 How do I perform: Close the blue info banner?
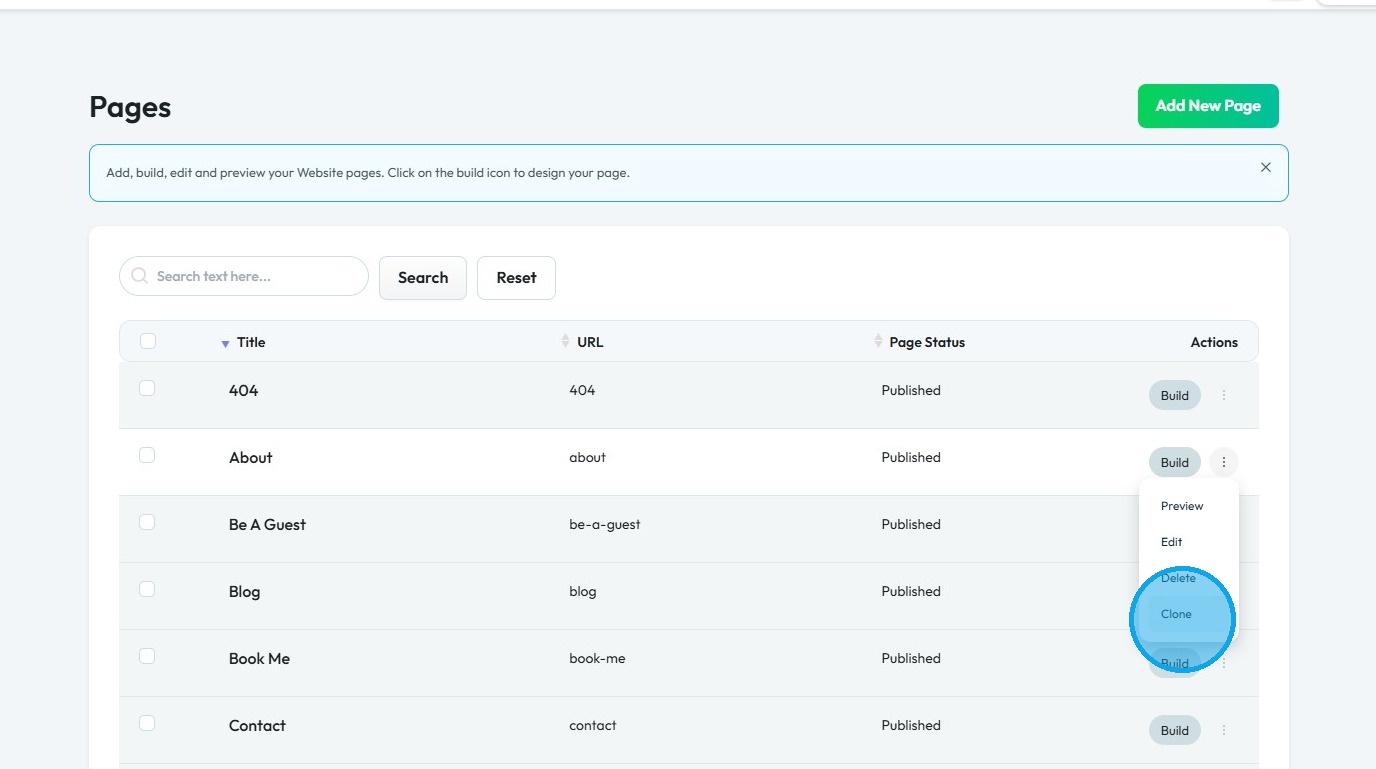pyautogui.click(x=1265, y=168)
